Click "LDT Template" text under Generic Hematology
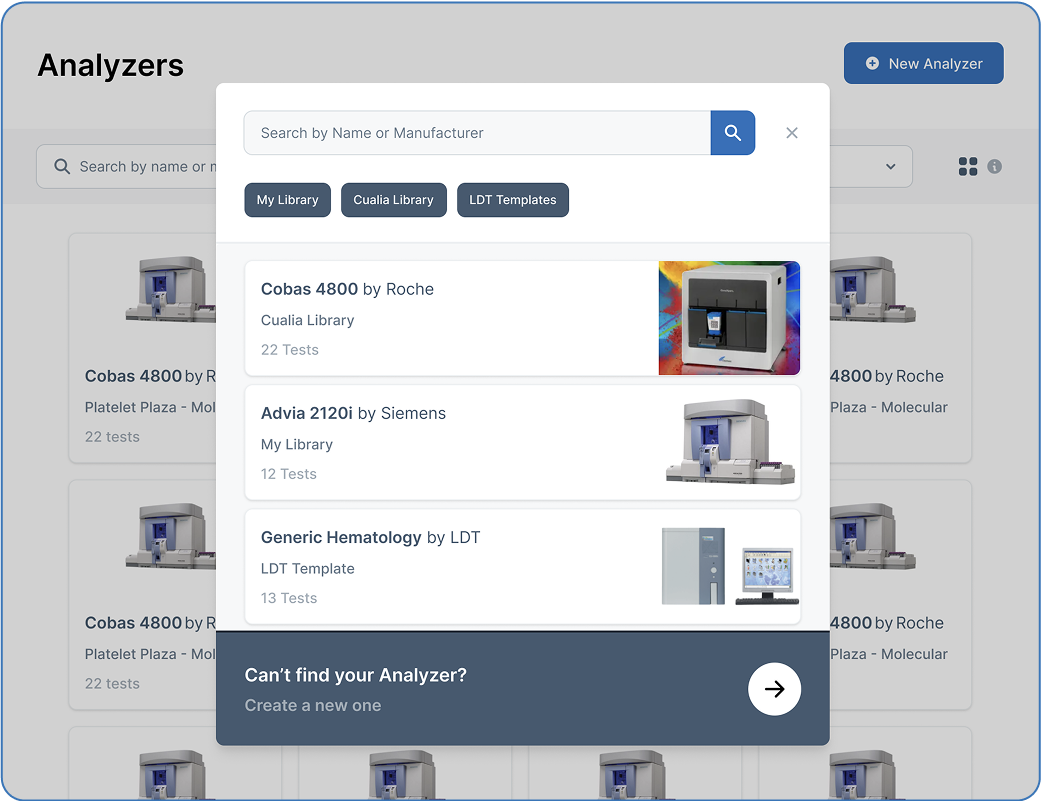 coord(307,569)
